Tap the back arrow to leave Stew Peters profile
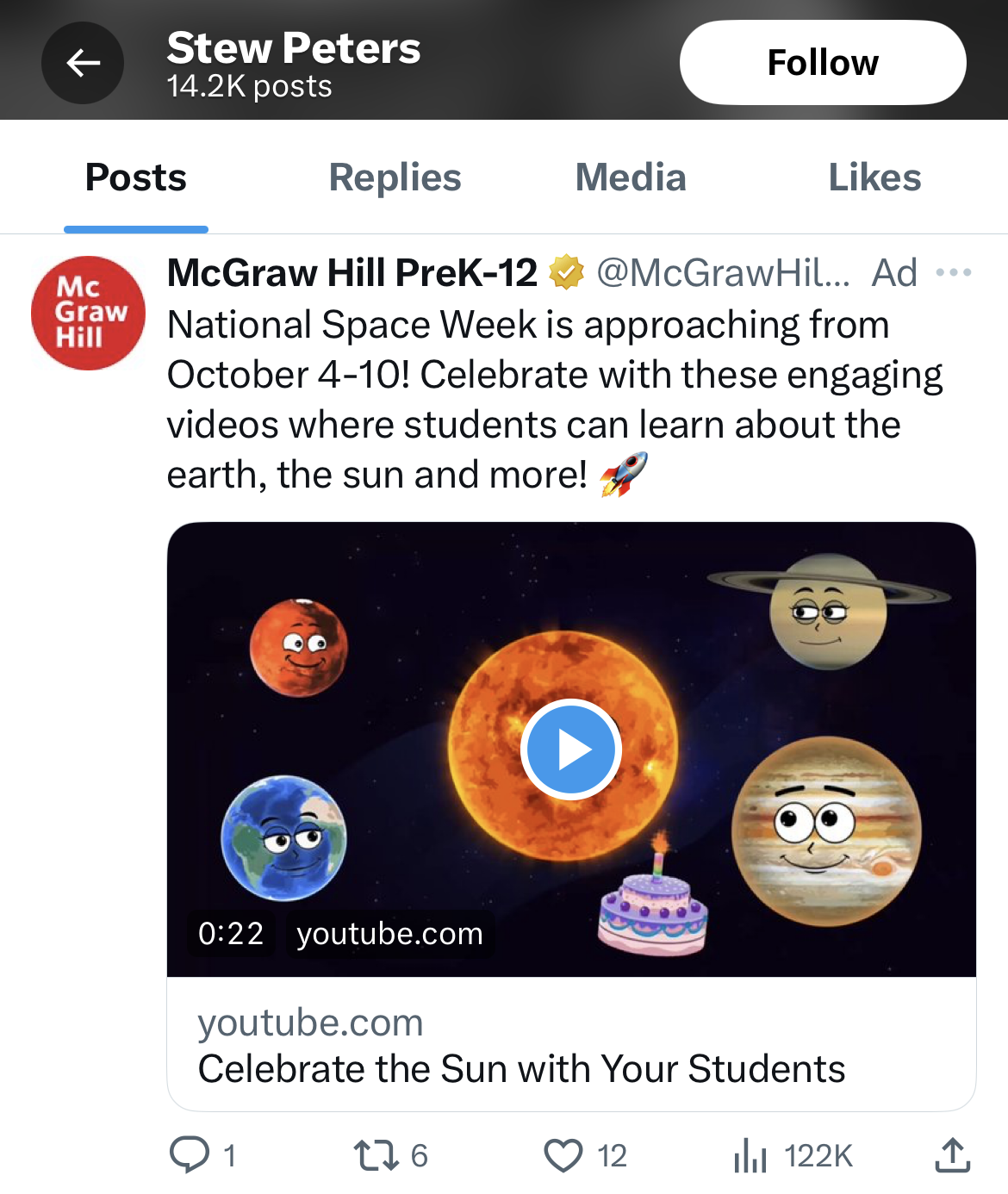This screenshot has width=1008, height=1194. click(x=83, y=63)
